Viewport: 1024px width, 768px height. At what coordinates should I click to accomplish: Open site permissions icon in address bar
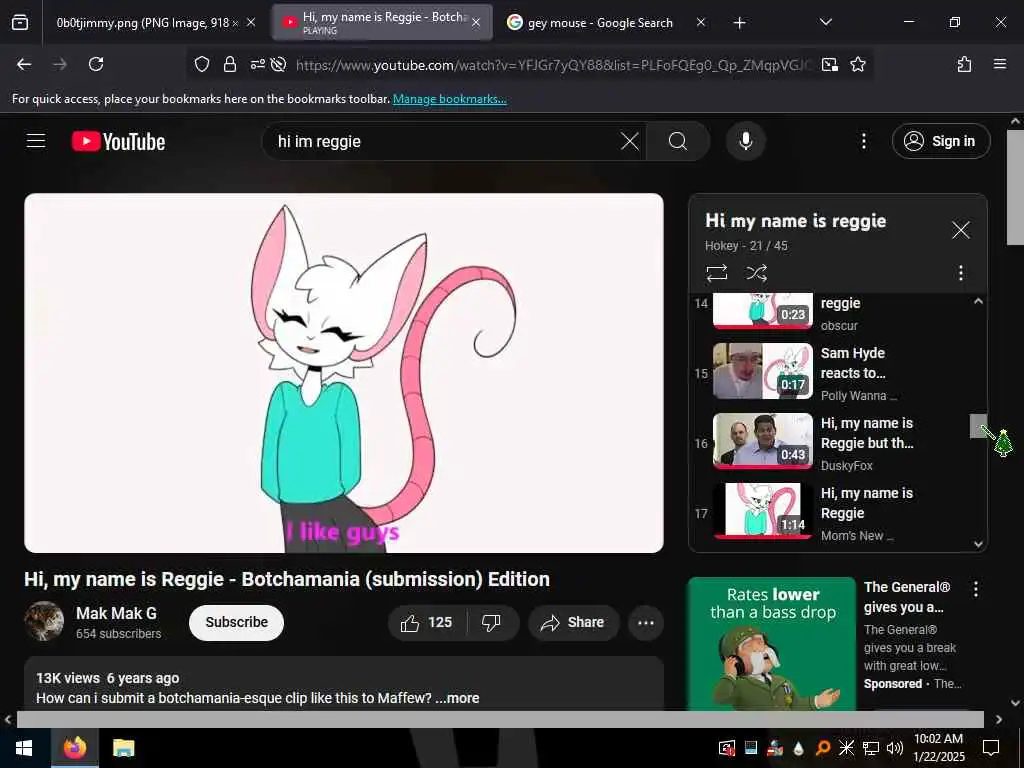[x=257, y=64]
